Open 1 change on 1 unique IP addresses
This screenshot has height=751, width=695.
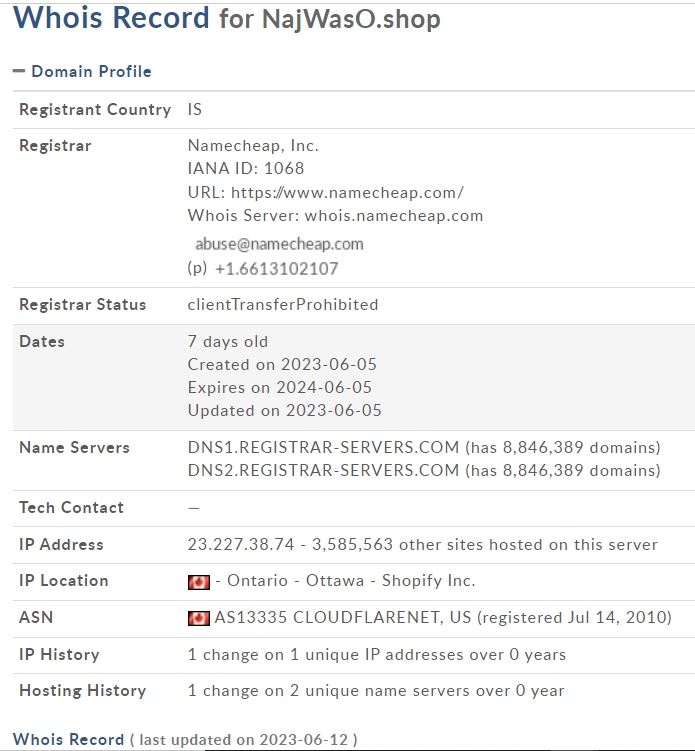pos(376,655)
